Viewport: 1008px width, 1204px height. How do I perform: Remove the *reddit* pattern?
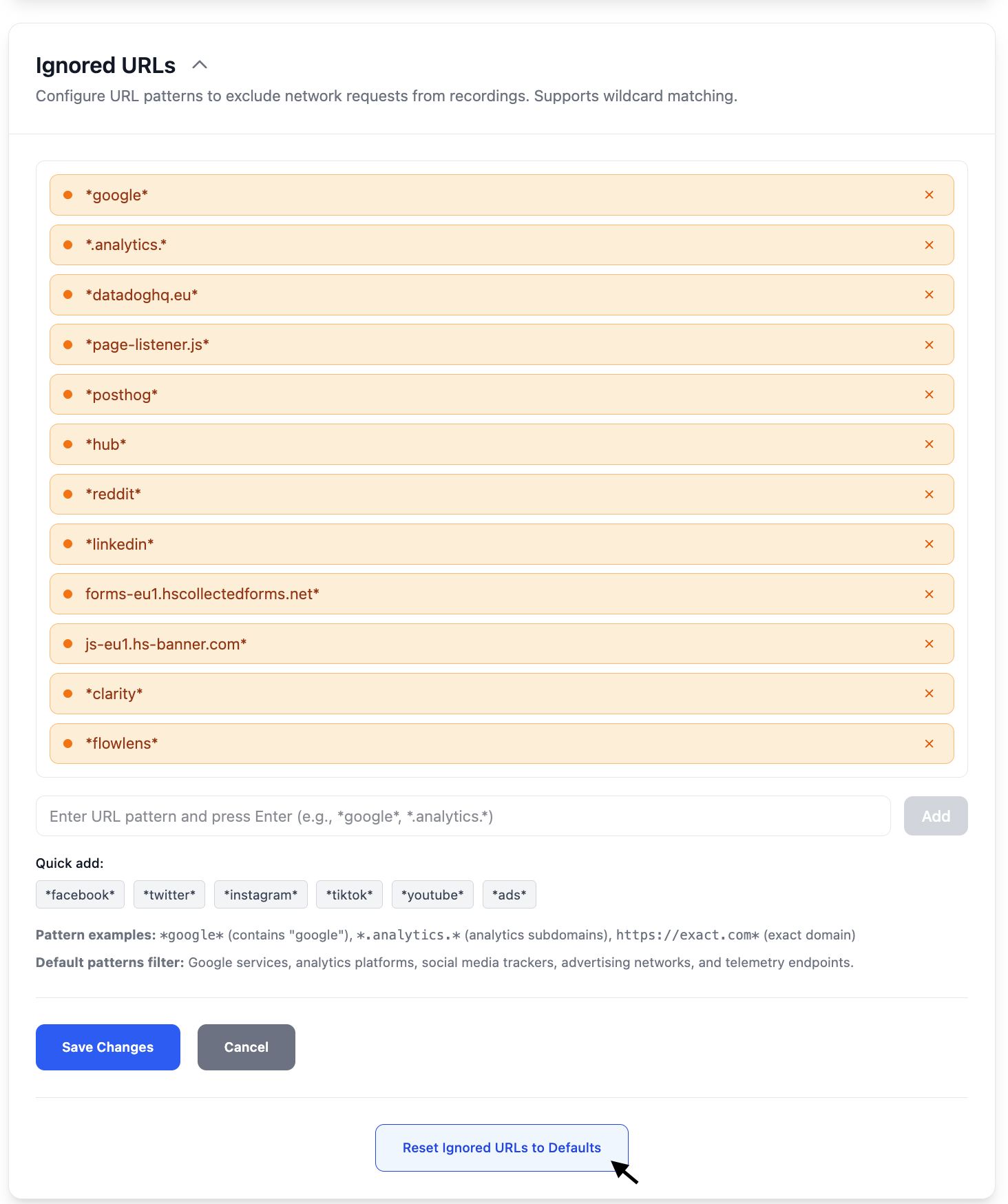(929, 495)
